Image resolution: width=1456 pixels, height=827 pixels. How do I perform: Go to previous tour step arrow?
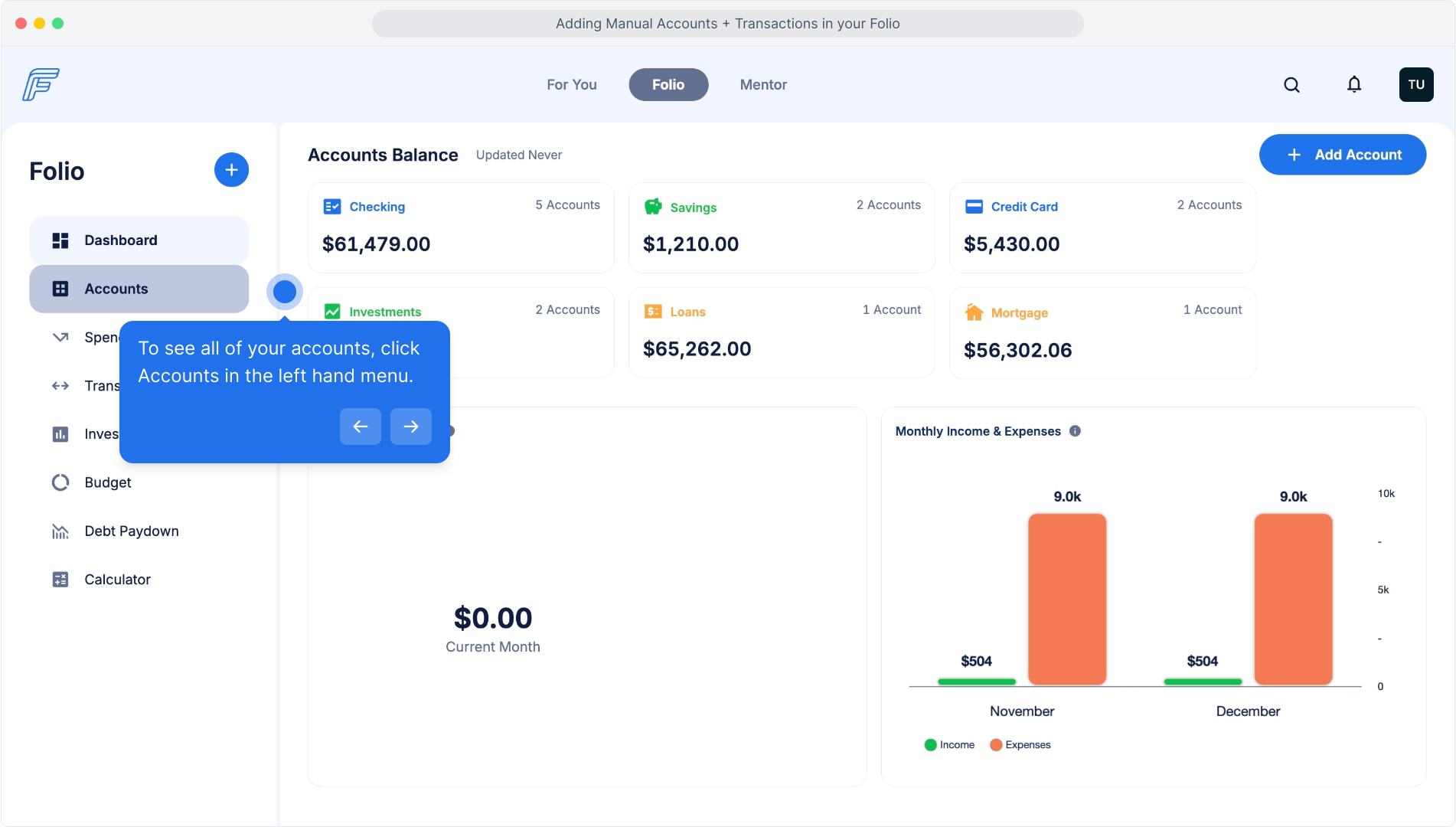click(361, 427)
